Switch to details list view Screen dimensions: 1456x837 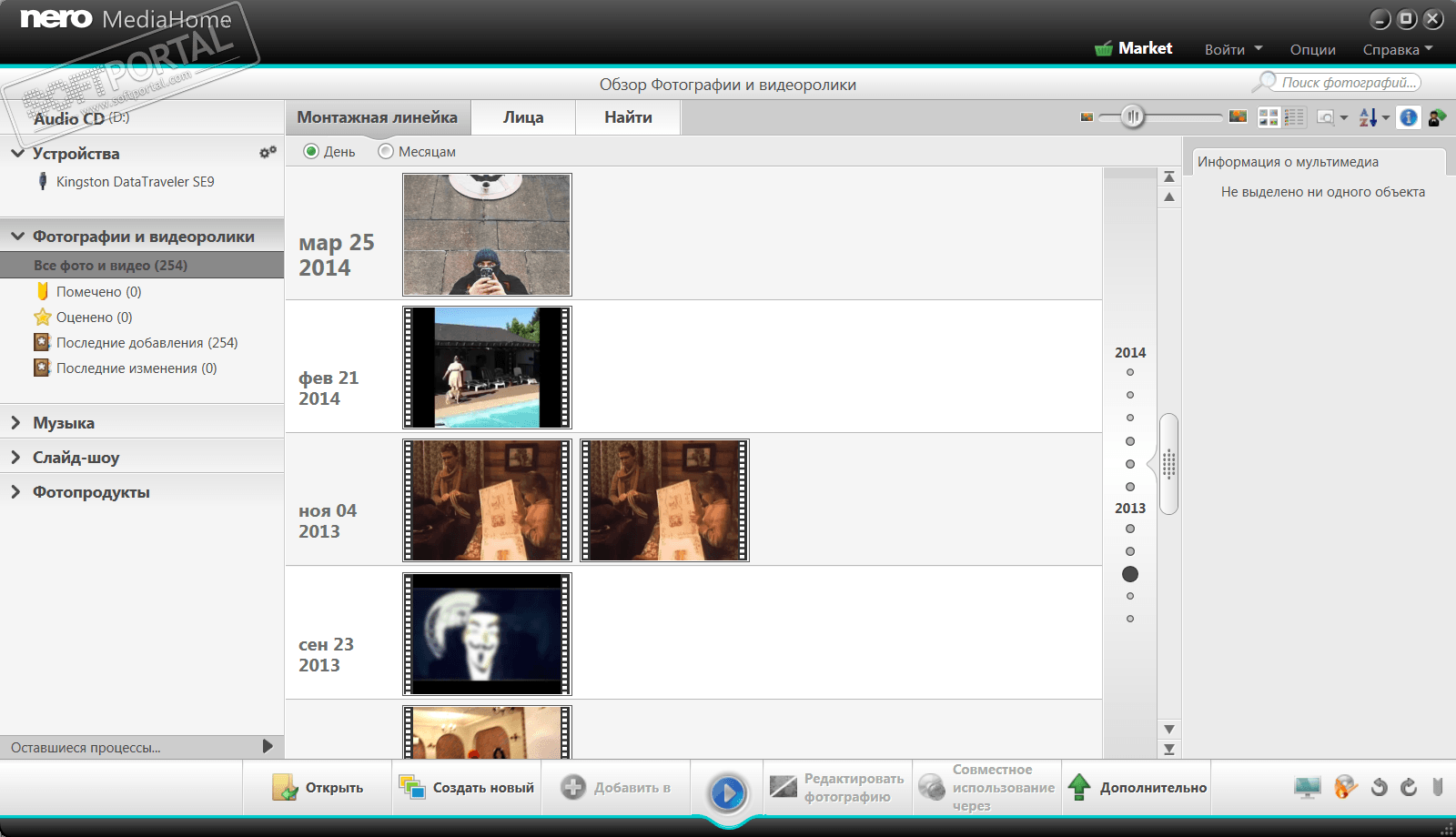1294,117
